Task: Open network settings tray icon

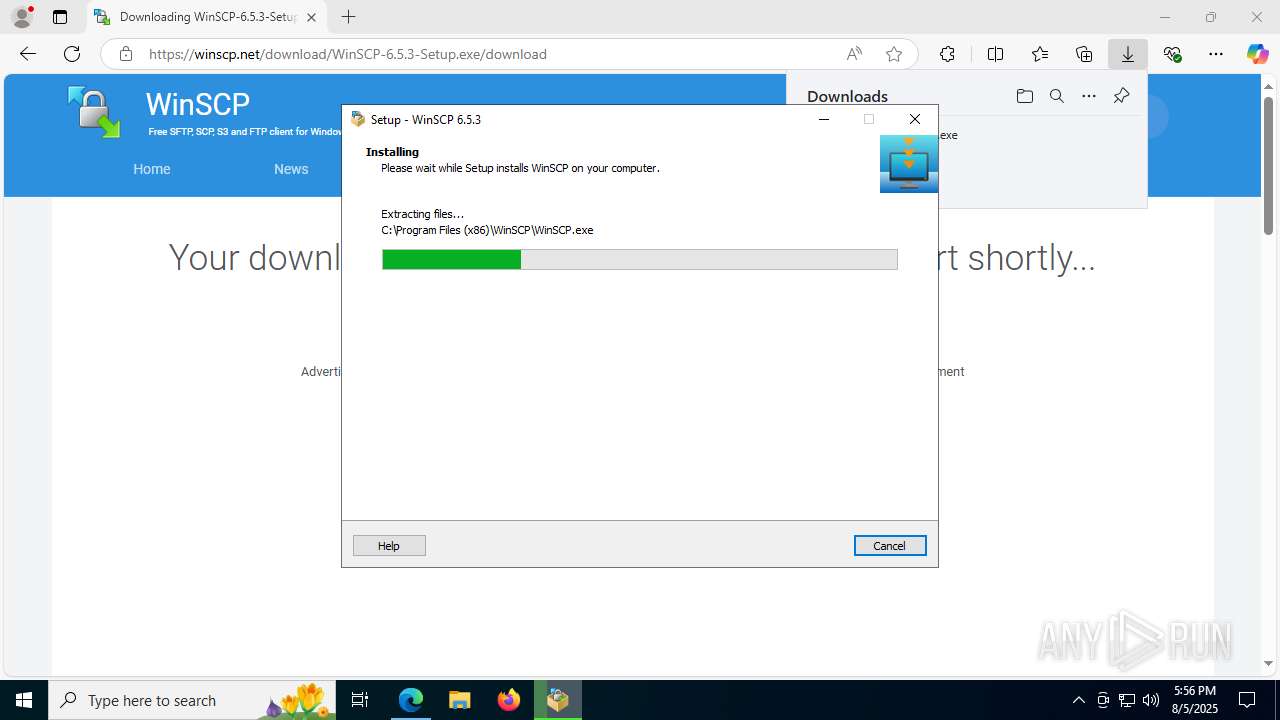Action: click(1127, 700)
